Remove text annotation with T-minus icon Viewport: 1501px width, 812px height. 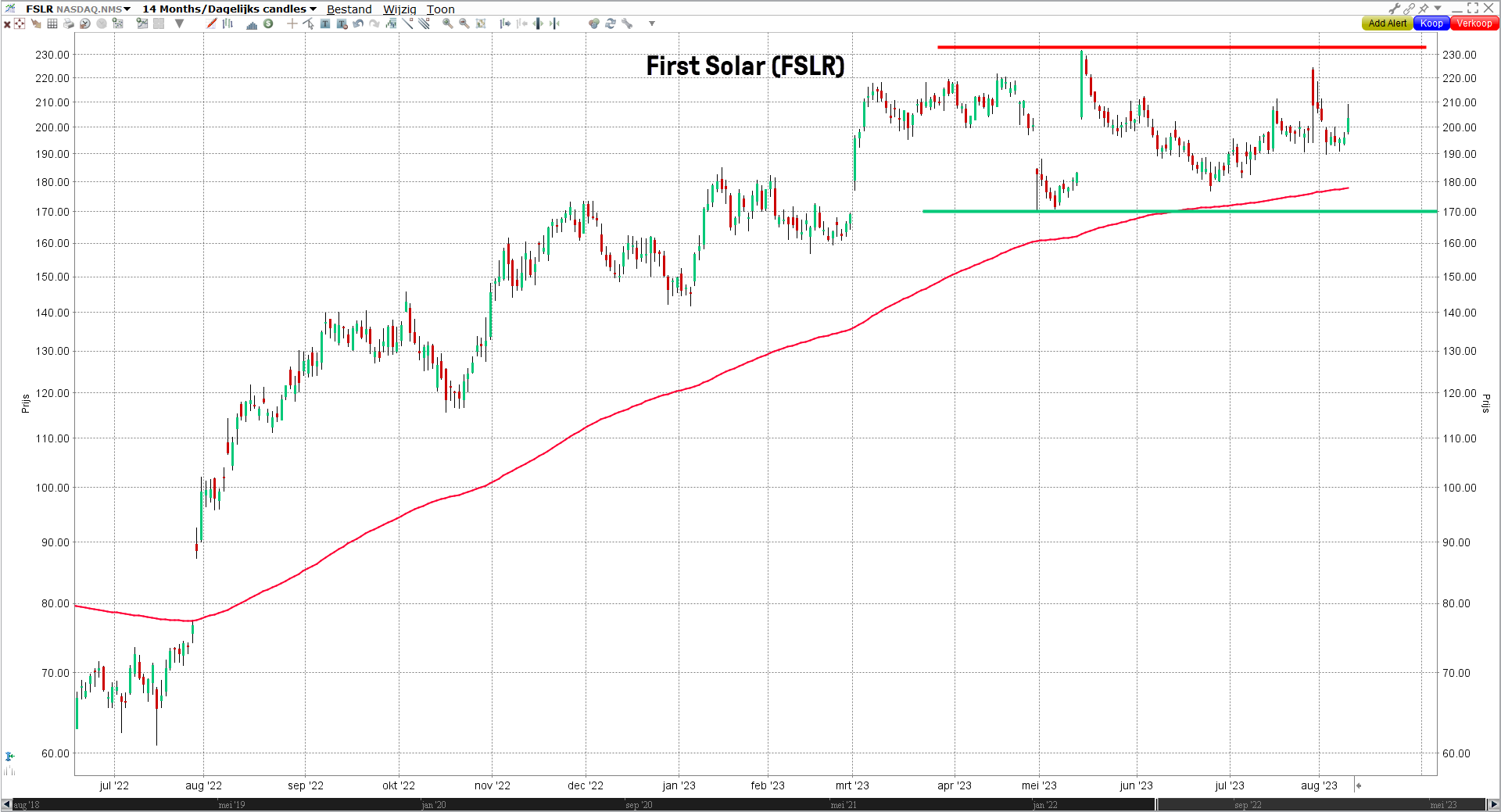(x=342, y=23)
